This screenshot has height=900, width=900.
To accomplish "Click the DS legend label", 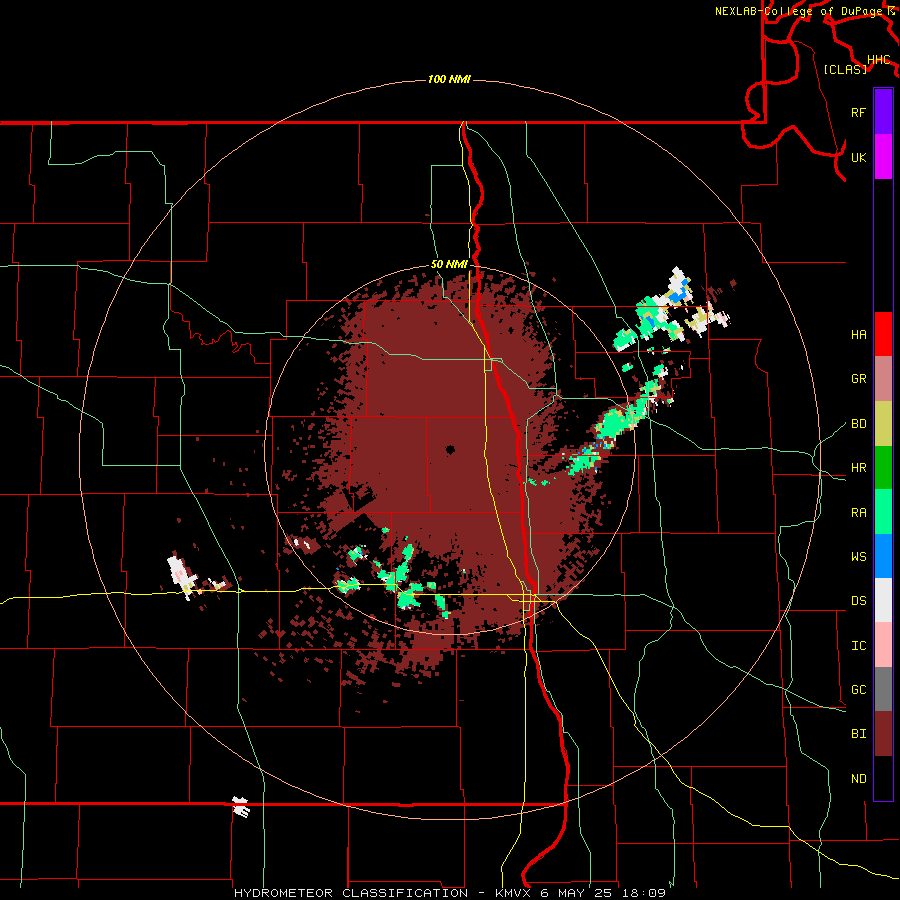I will 858,601.
